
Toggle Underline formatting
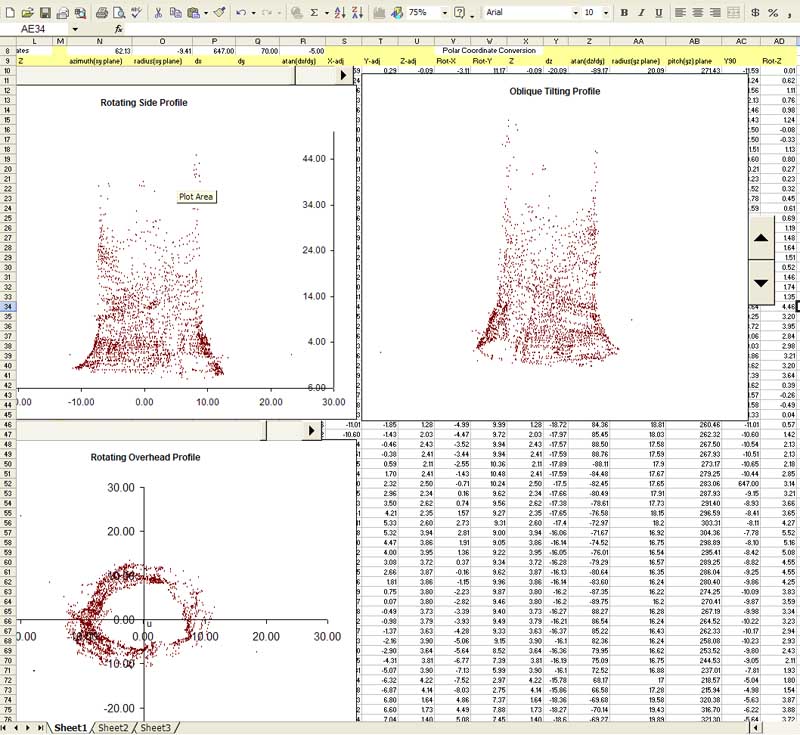pyautogui.click(x=659, y=13)
